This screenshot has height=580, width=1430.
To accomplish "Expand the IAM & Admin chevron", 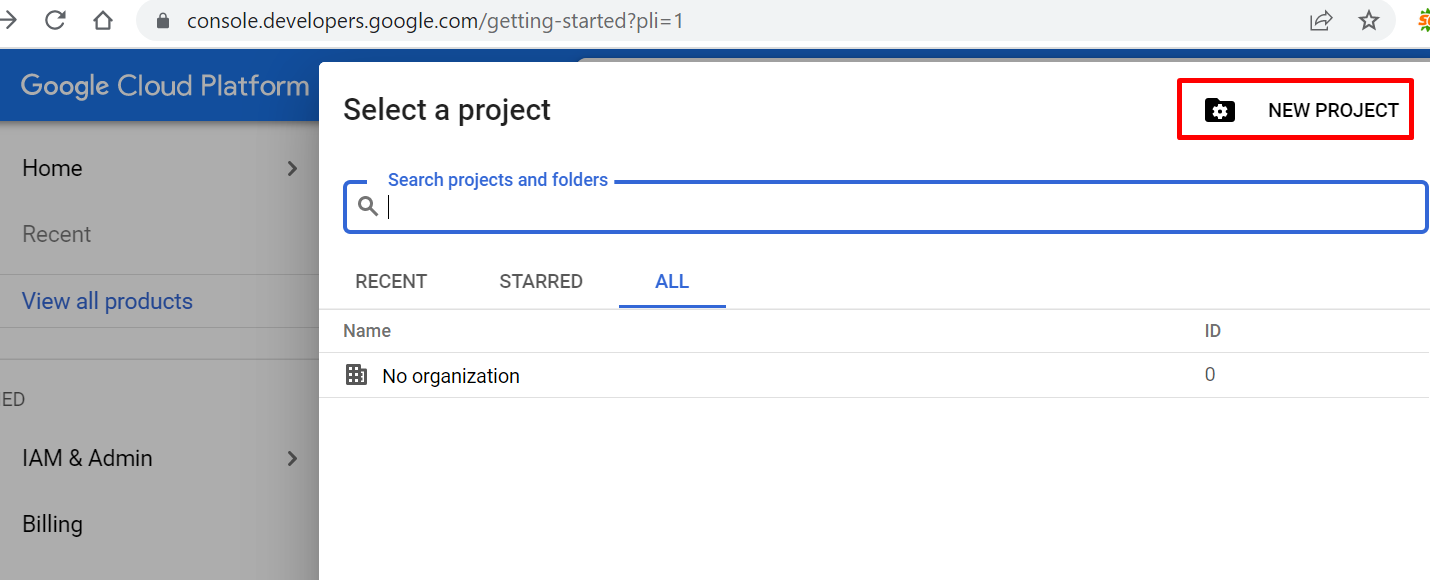I will coord(293,458).
